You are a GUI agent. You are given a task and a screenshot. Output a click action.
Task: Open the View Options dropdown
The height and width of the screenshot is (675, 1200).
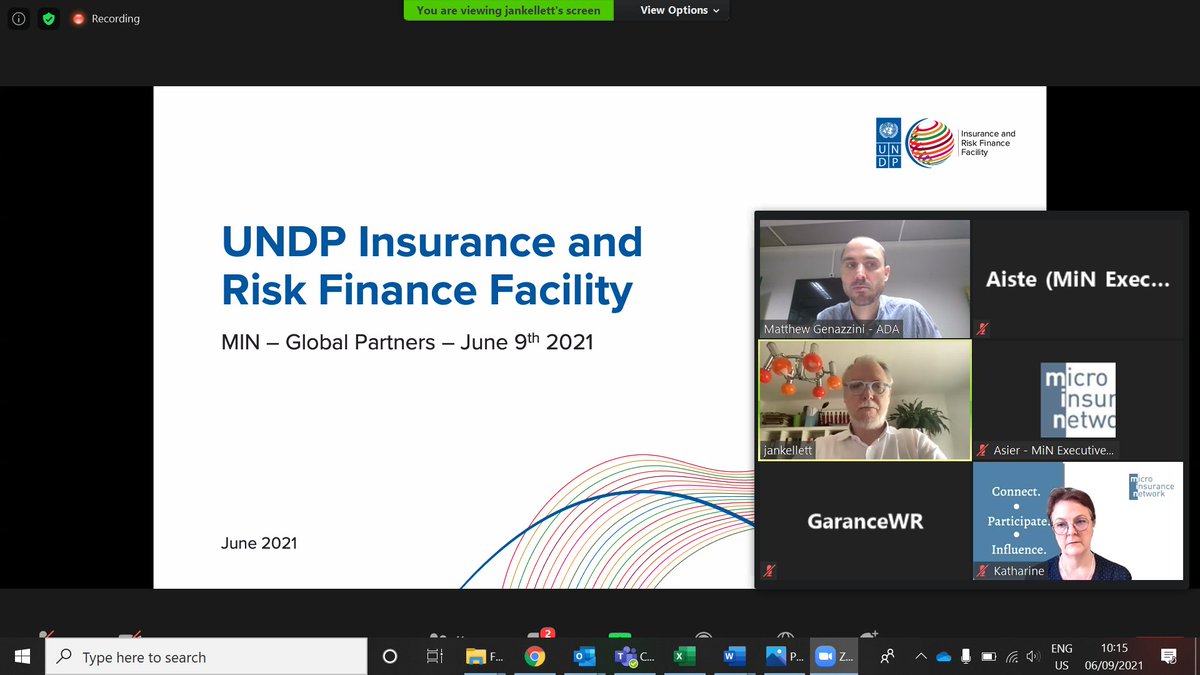pyautogui.click(x=680, y=10)
